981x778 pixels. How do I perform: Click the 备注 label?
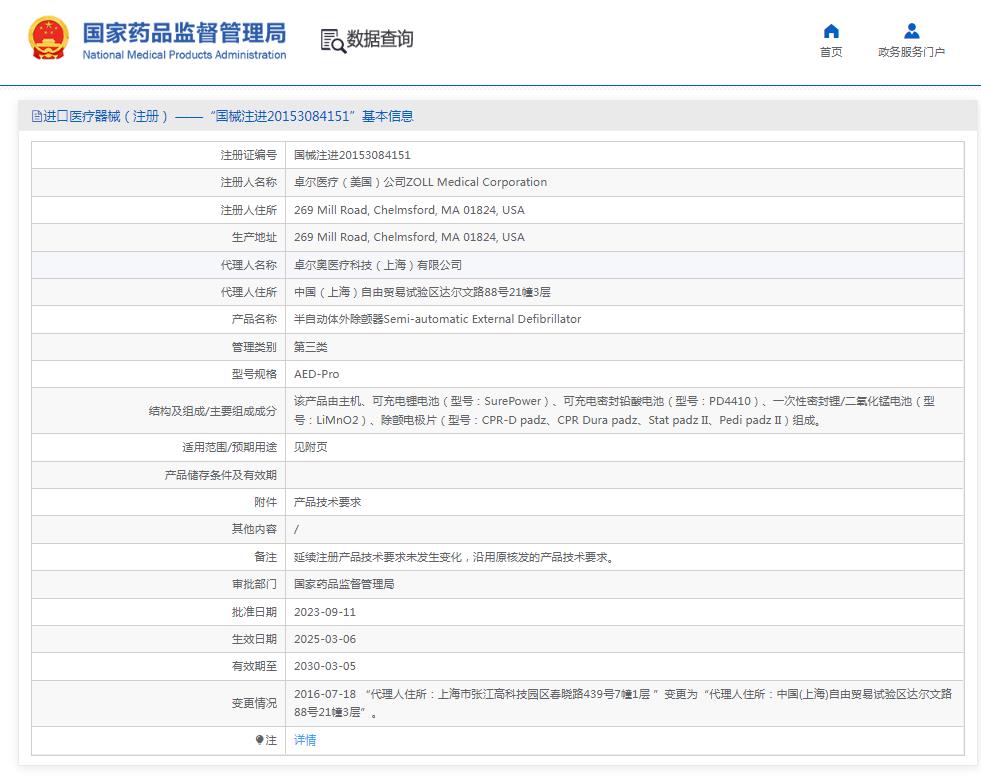pos(265,557)
